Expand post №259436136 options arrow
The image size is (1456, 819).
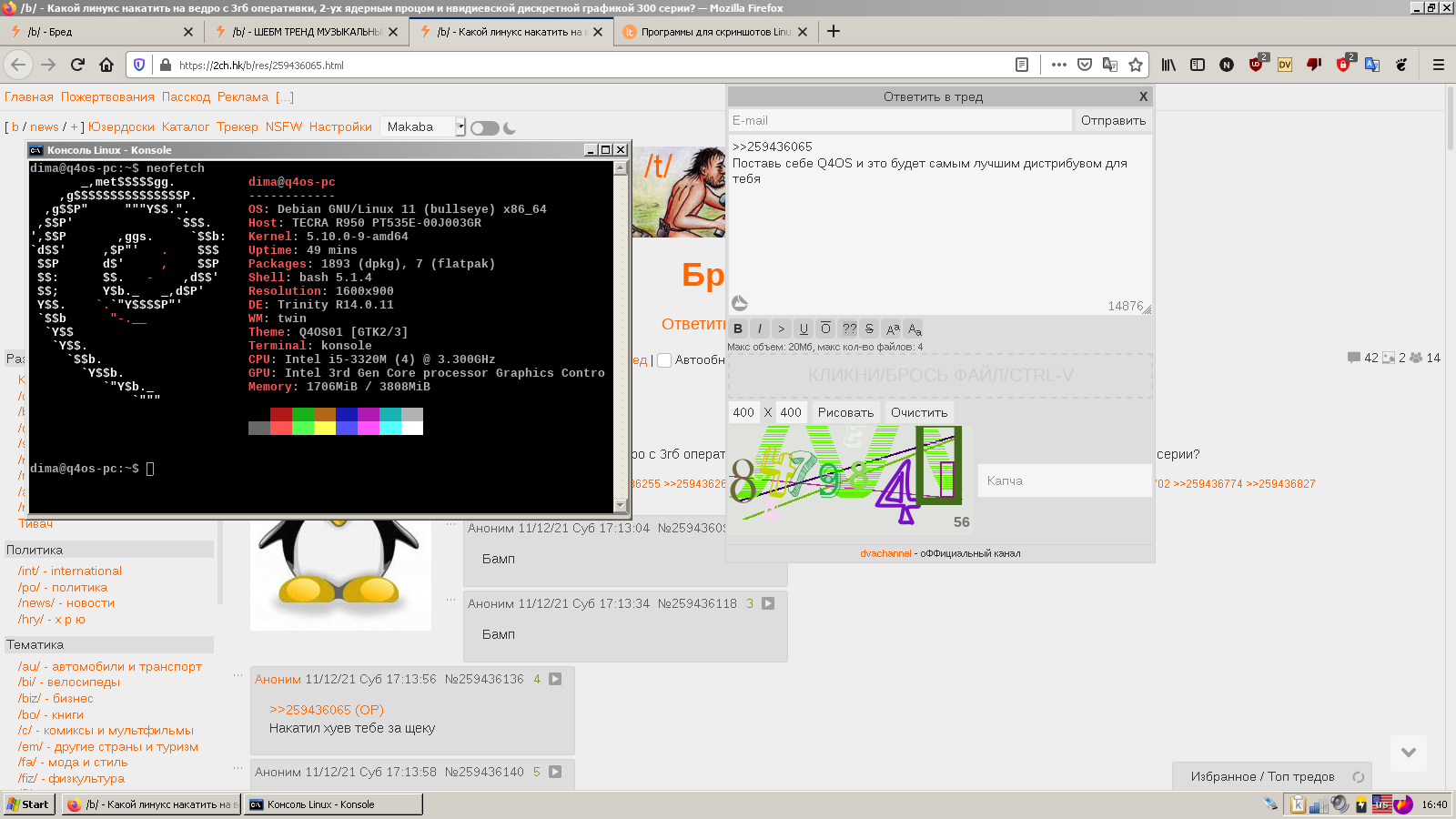(555, 679)
